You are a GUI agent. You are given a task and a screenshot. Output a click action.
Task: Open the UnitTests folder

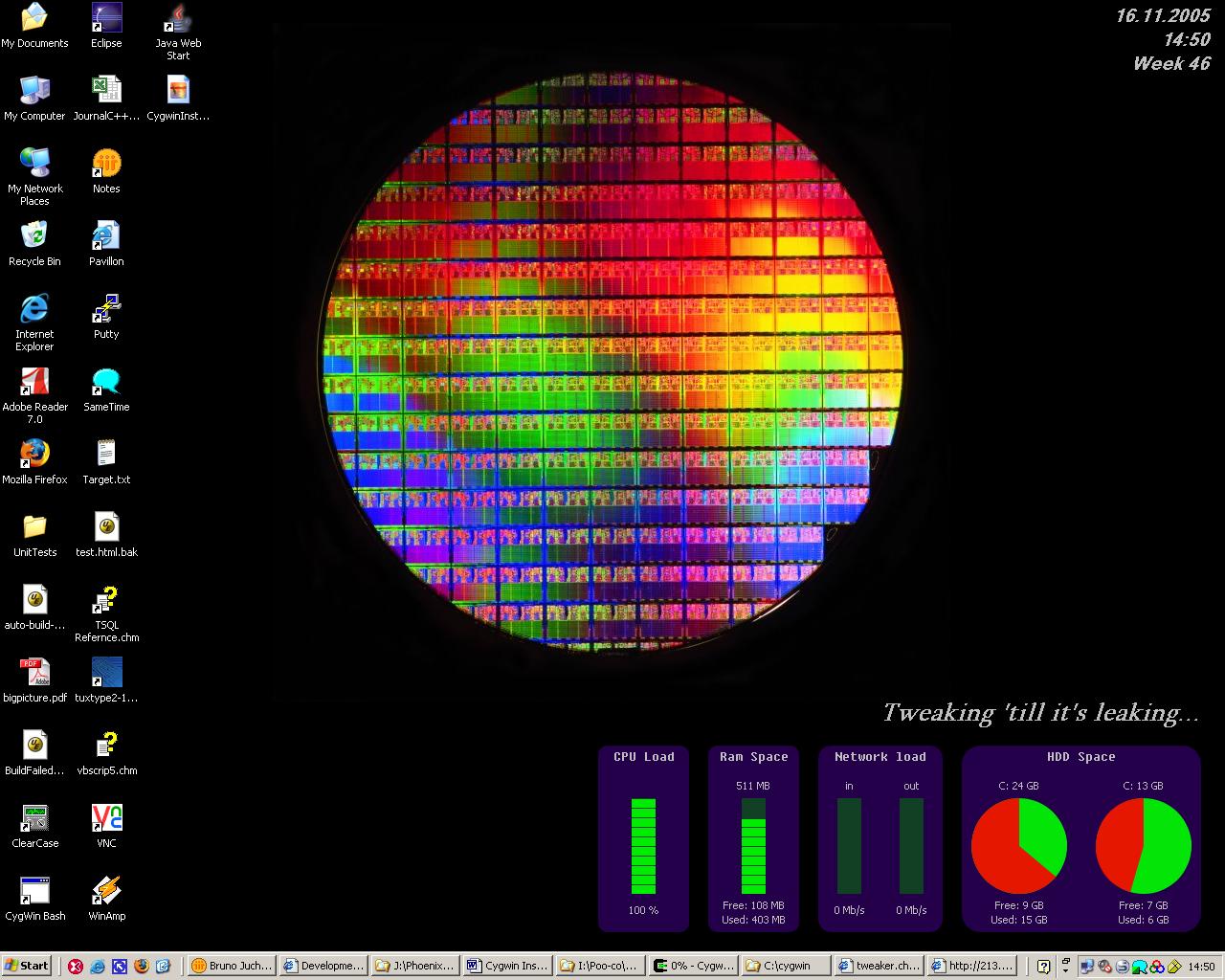click(34, 527)
